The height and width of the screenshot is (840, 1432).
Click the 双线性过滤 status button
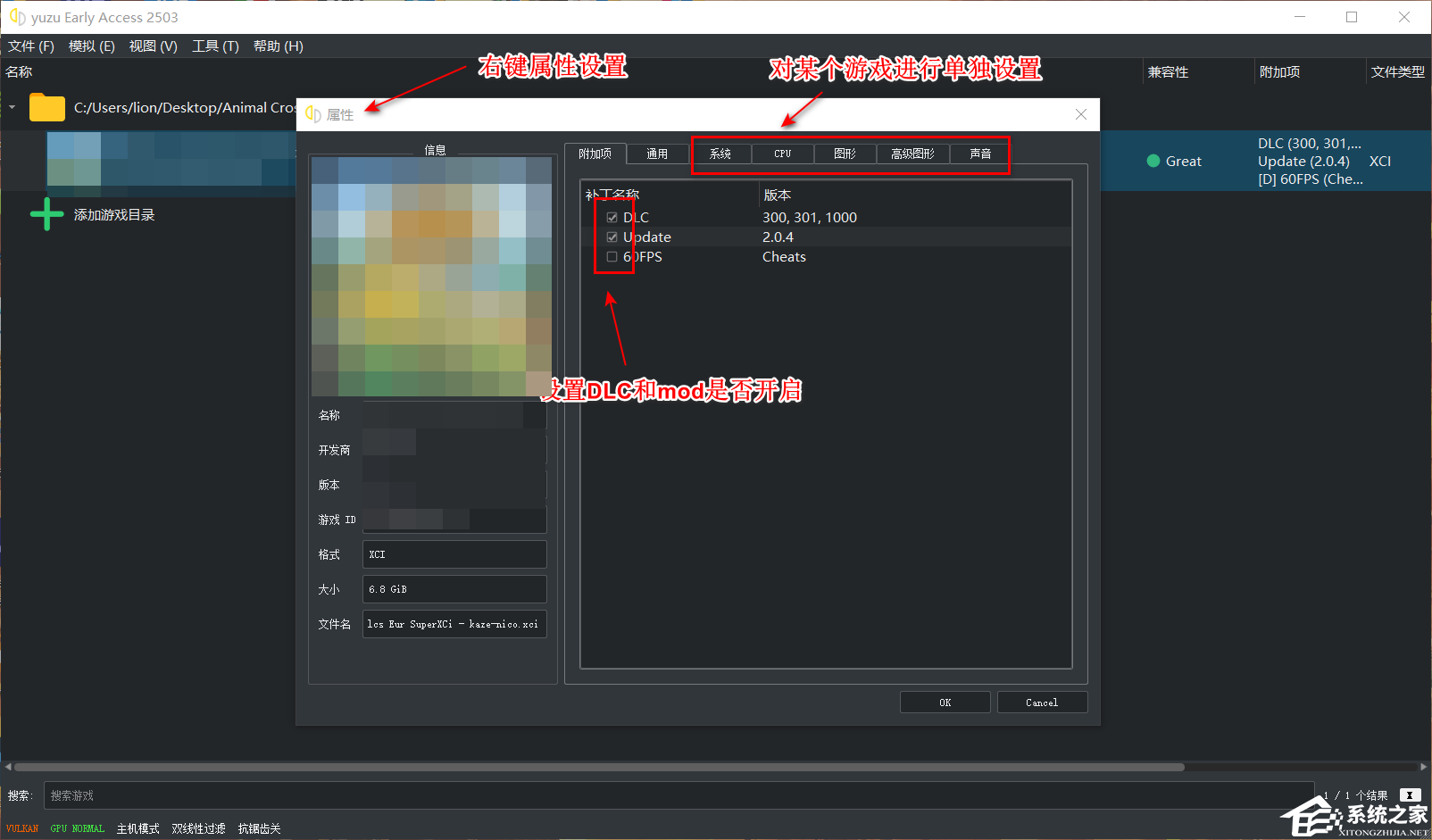[199, 828]
